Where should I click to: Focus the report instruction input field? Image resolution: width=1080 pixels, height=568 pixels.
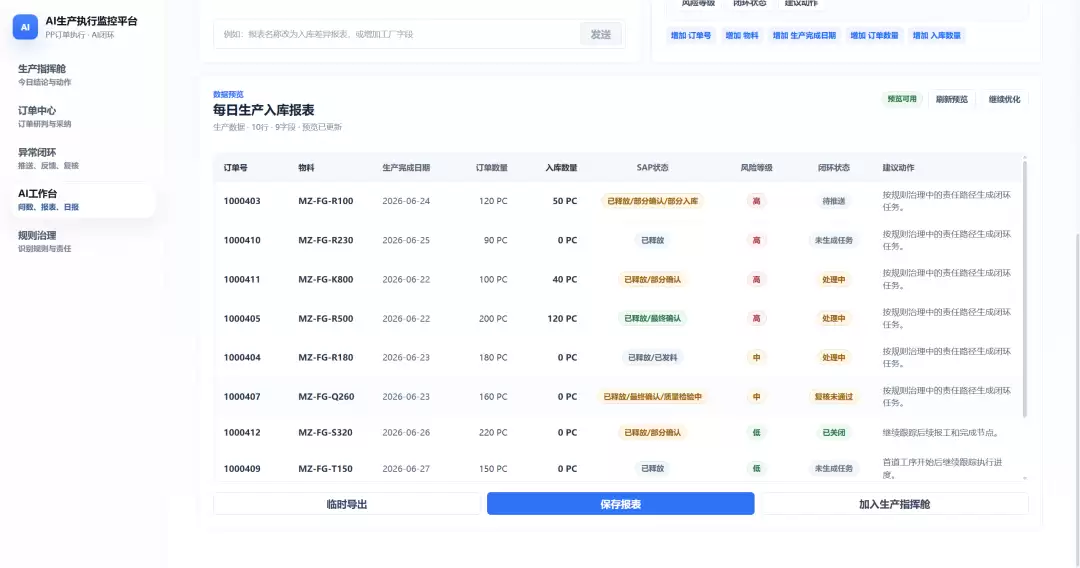pos(396,34)
